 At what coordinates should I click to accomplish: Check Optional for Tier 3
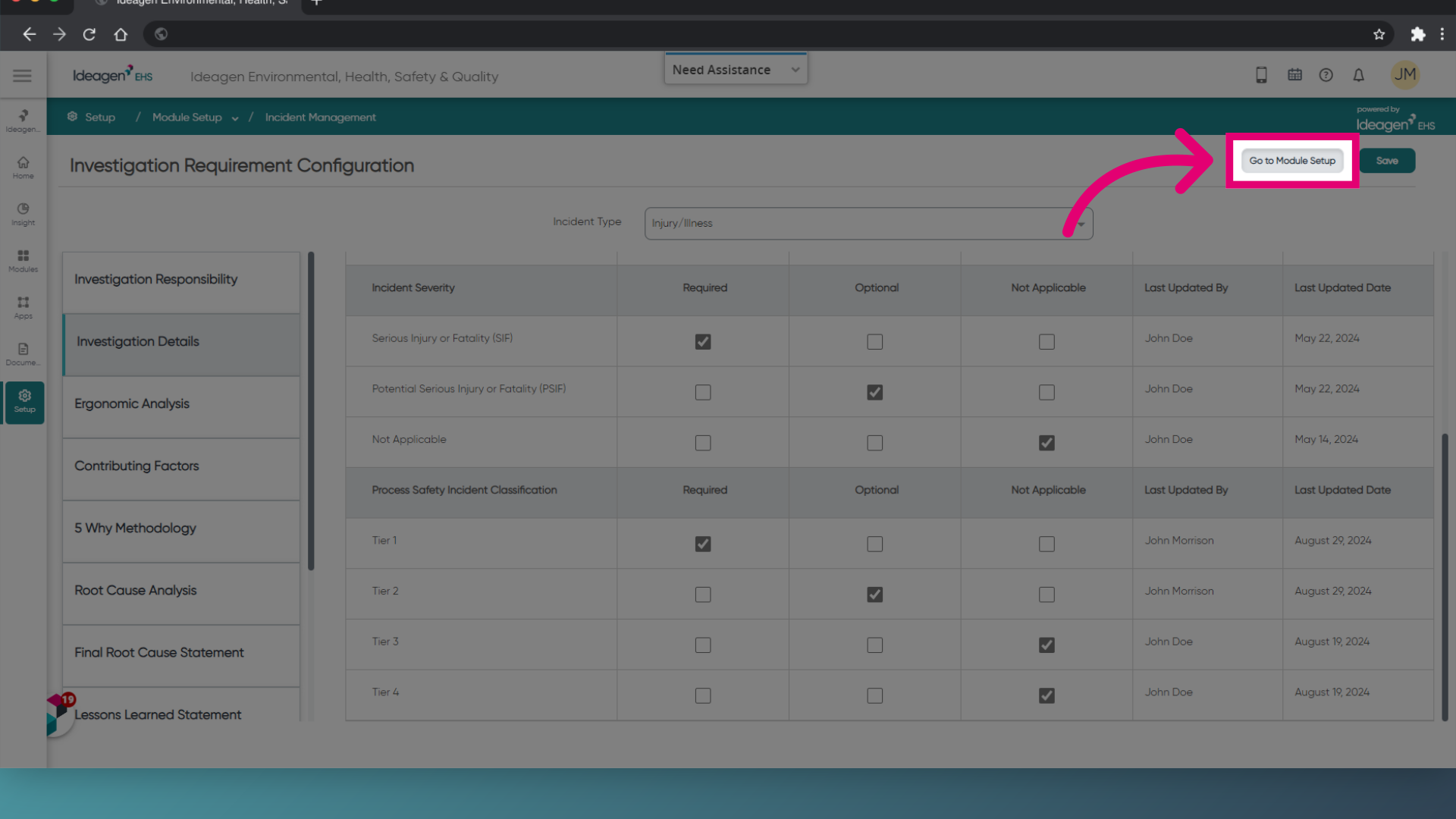click(875, 645)
